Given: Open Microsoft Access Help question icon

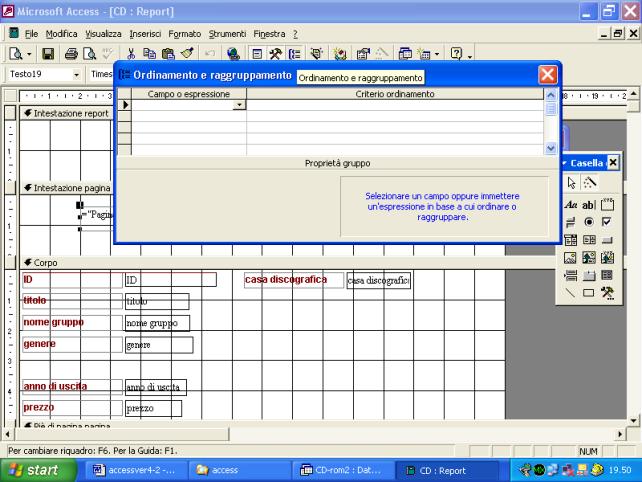Looking at the screenshot, I should [456, 54].
